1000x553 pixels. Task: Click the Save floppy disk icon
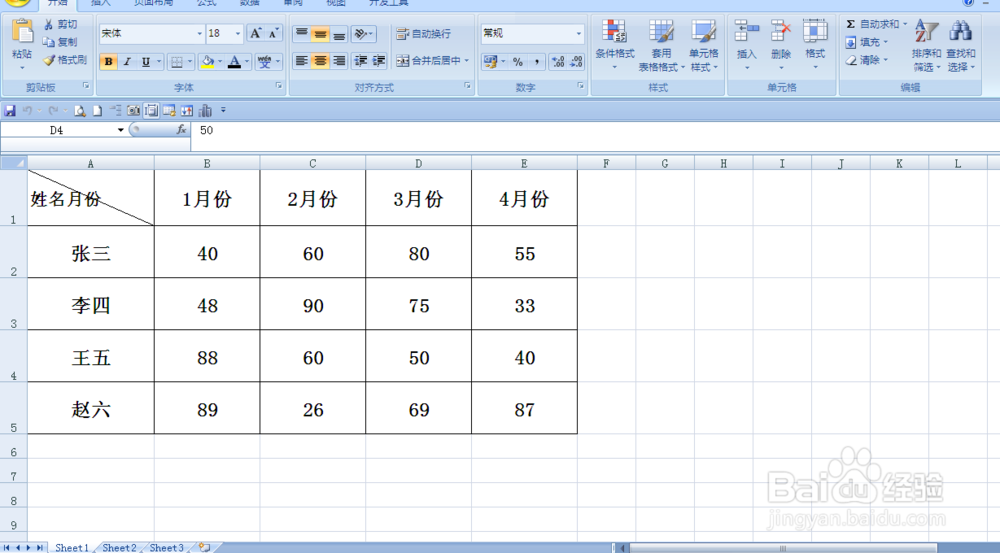coord(10,111)
